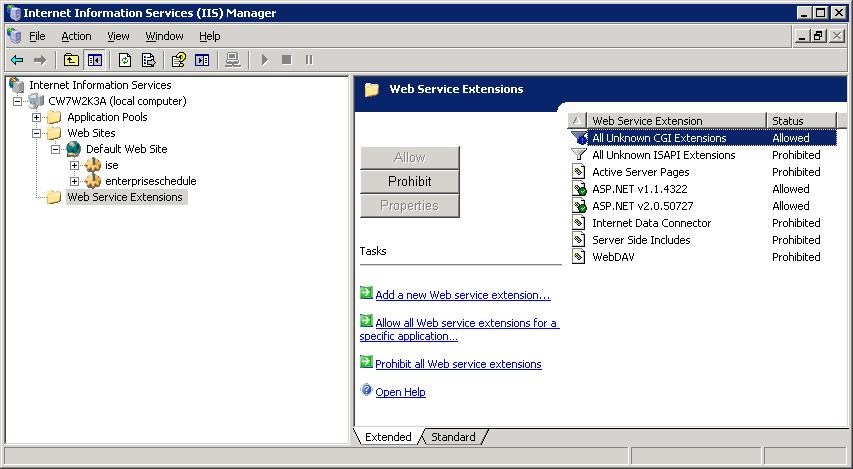The image size is (853, 469).
Task: Select WebDAV in the extension list
Action: point(613,257)
